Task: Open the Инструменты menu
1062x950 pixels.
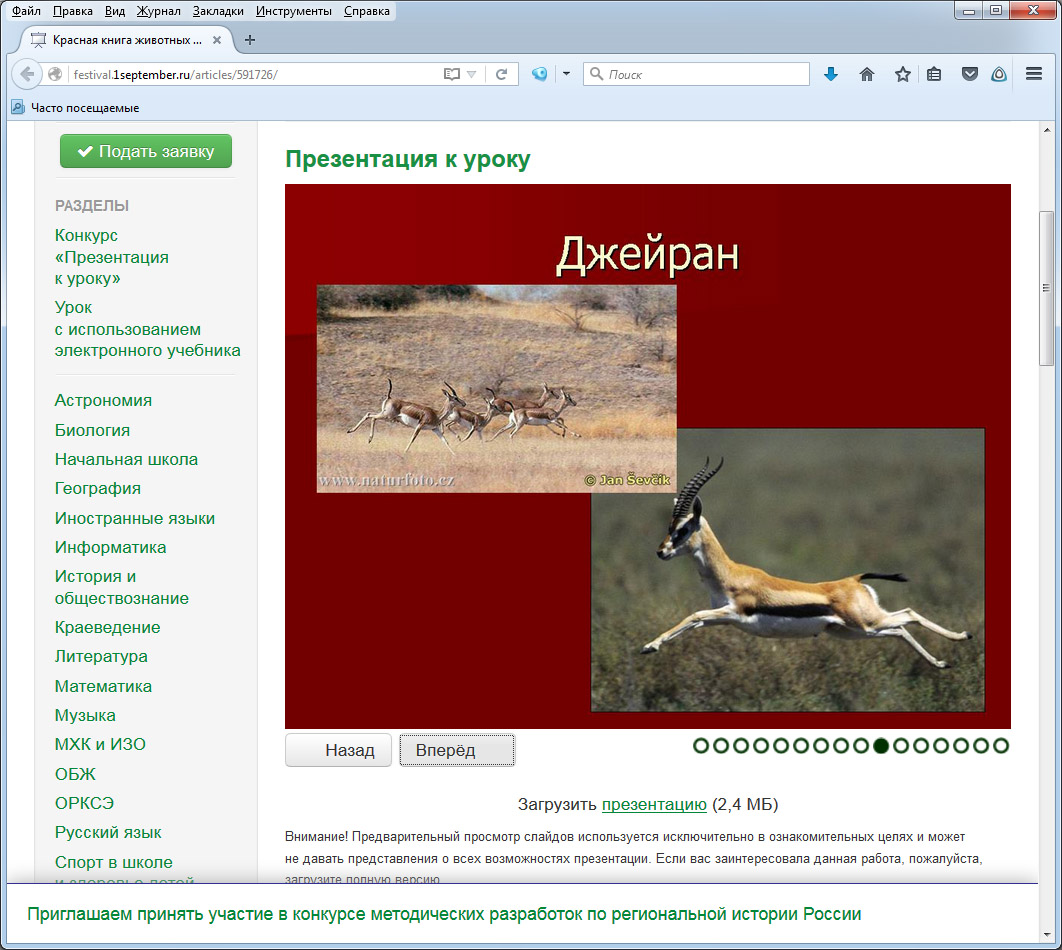Action: [293, 11]
